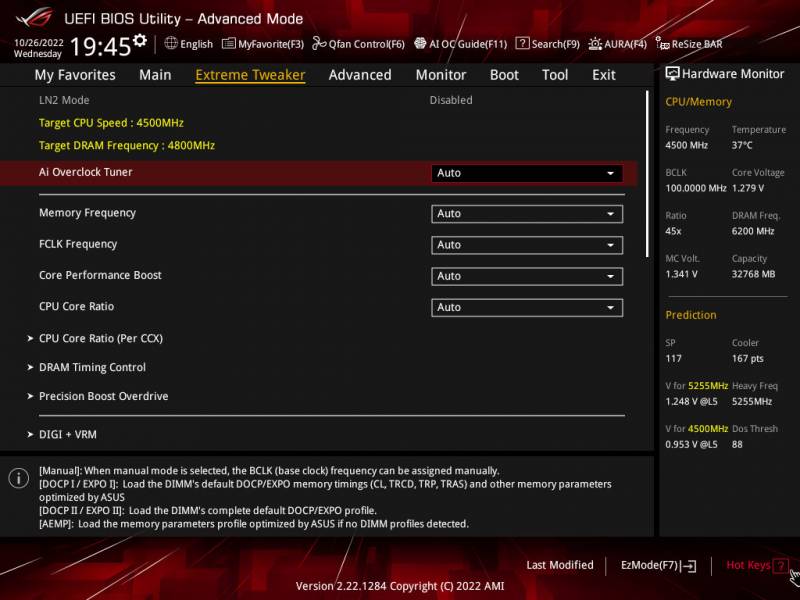Open the Ai Overclock Tuner dropdown
The image size is (800, 600).
tap(527, 173)
